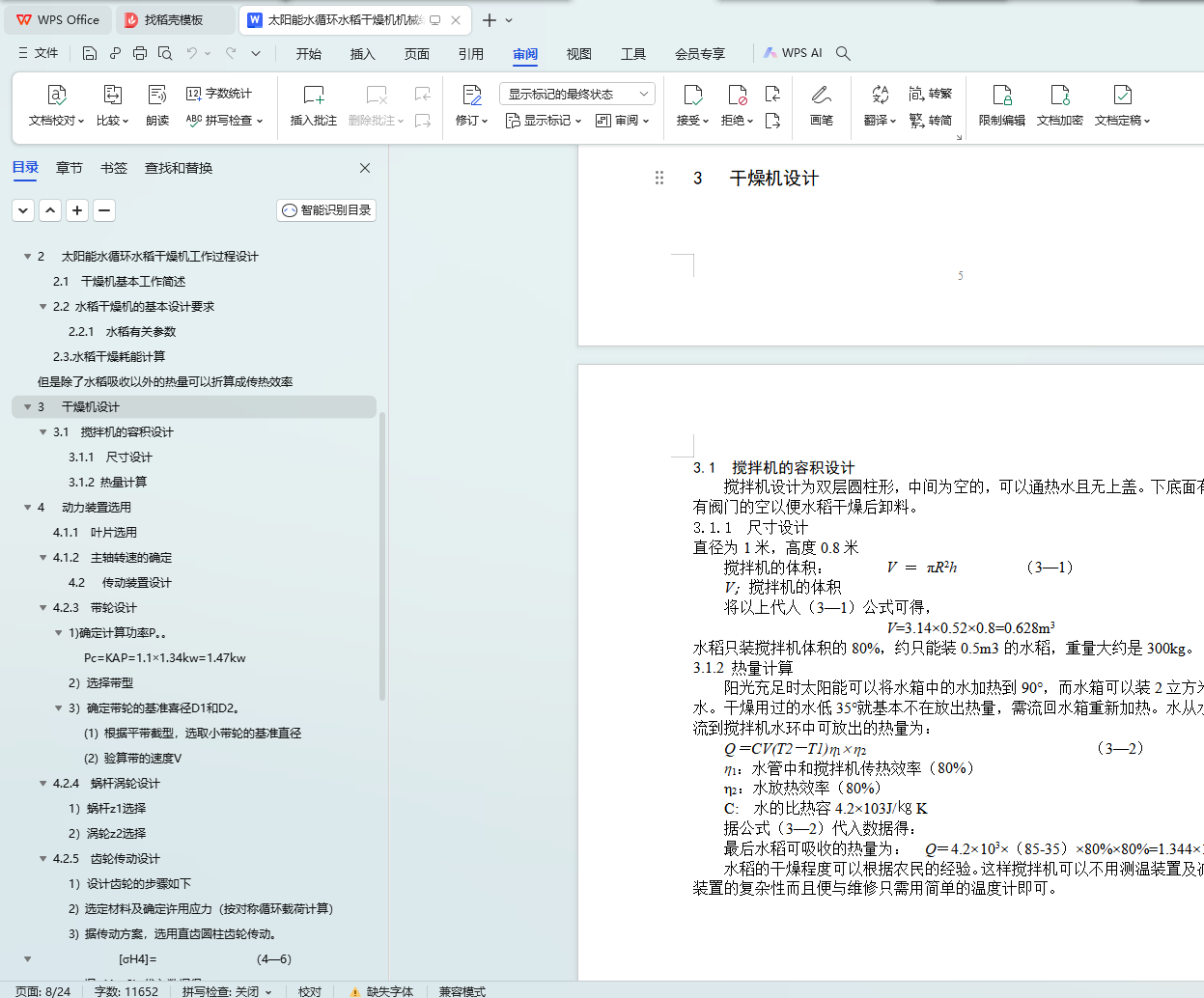Open the 翻译 translate tool
Screen dimensions: 1204x998
[x=880, y=106]
